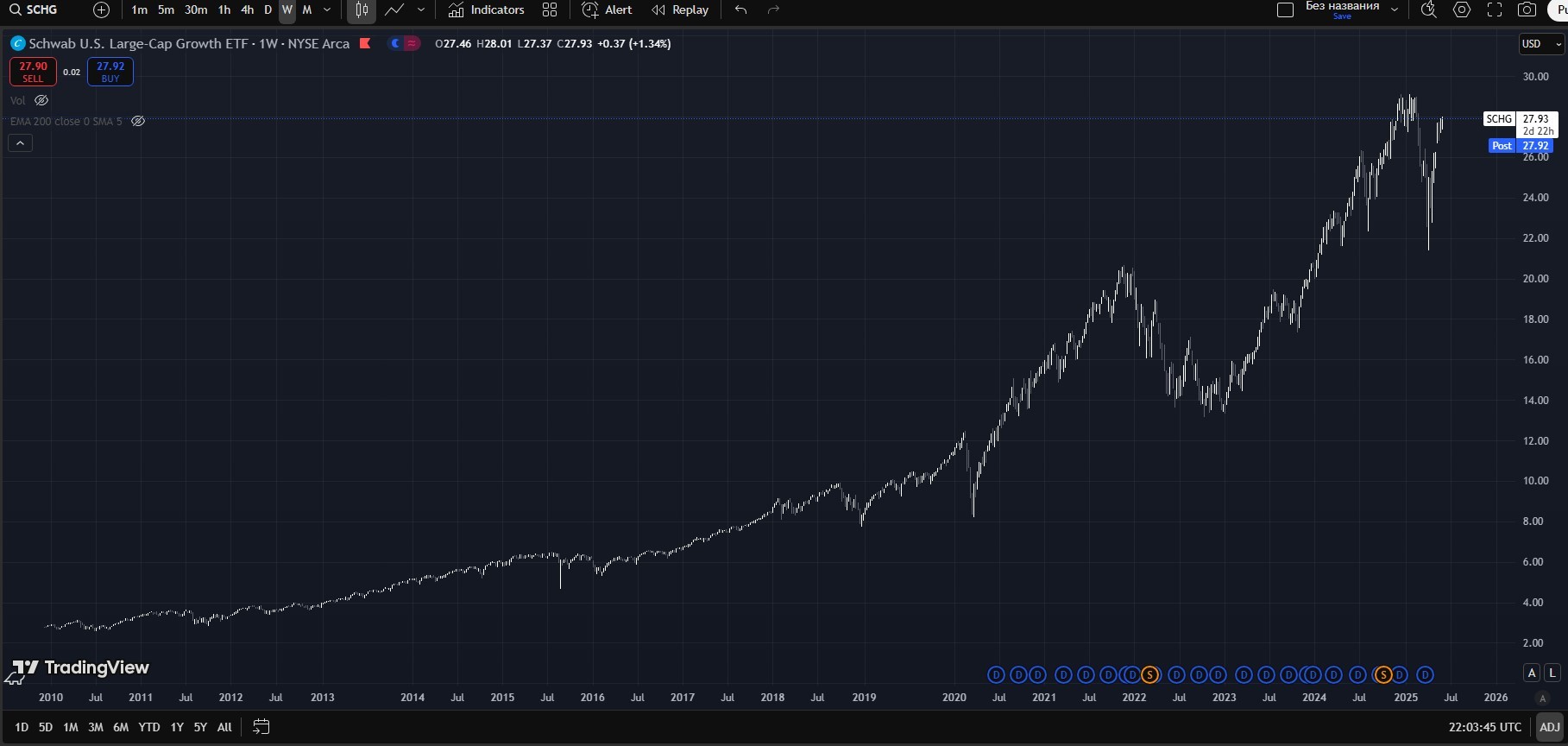Open chart settings hexagon icon
Screen dimensions: 1568x746
click(1462, 9)
